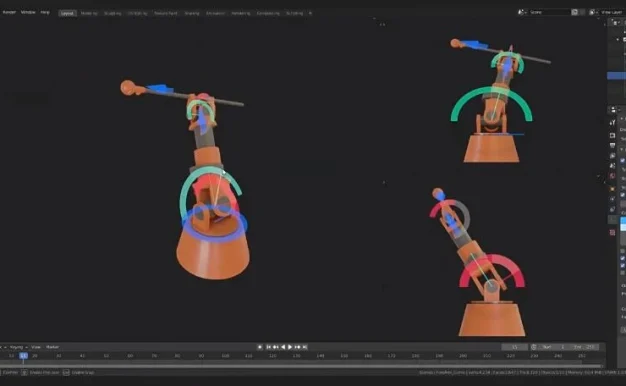626x386 pixels.
Task: Open the timeline View menu
Action: [36, 347]
